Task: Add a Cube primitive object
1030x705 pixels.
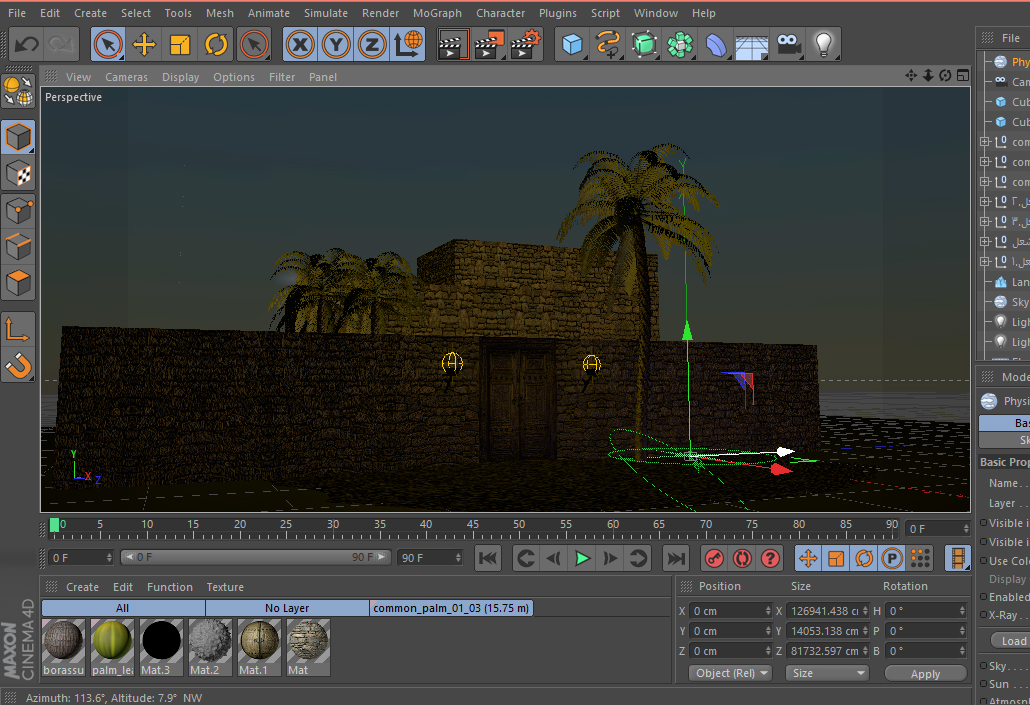Action: [572, 45]
